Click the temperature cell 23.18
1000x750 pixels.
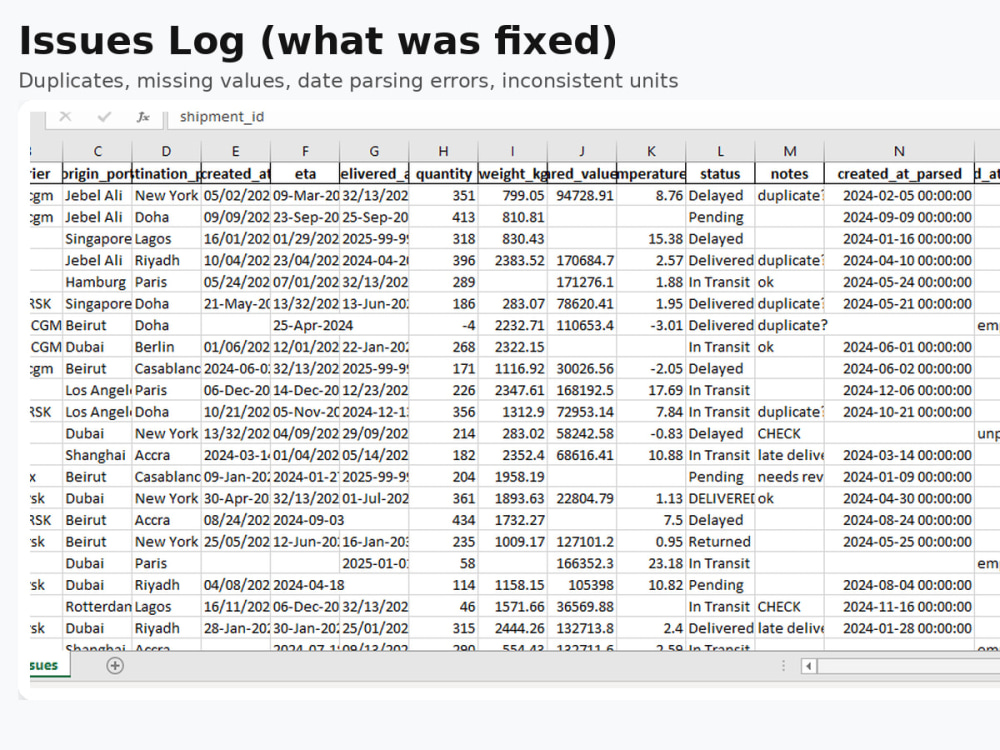[x=651, y=563]
